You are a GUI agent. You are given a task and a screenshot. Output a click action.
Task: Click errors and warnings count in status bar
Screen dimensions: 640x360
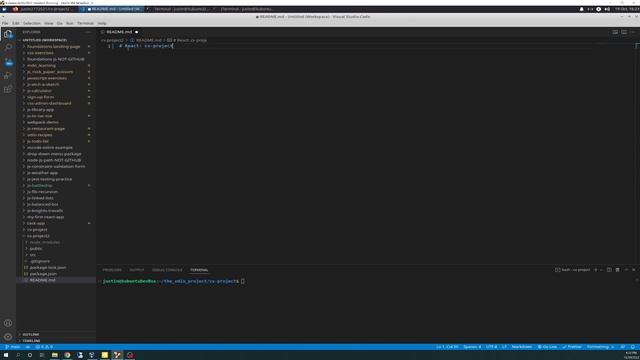coord(44,347)
